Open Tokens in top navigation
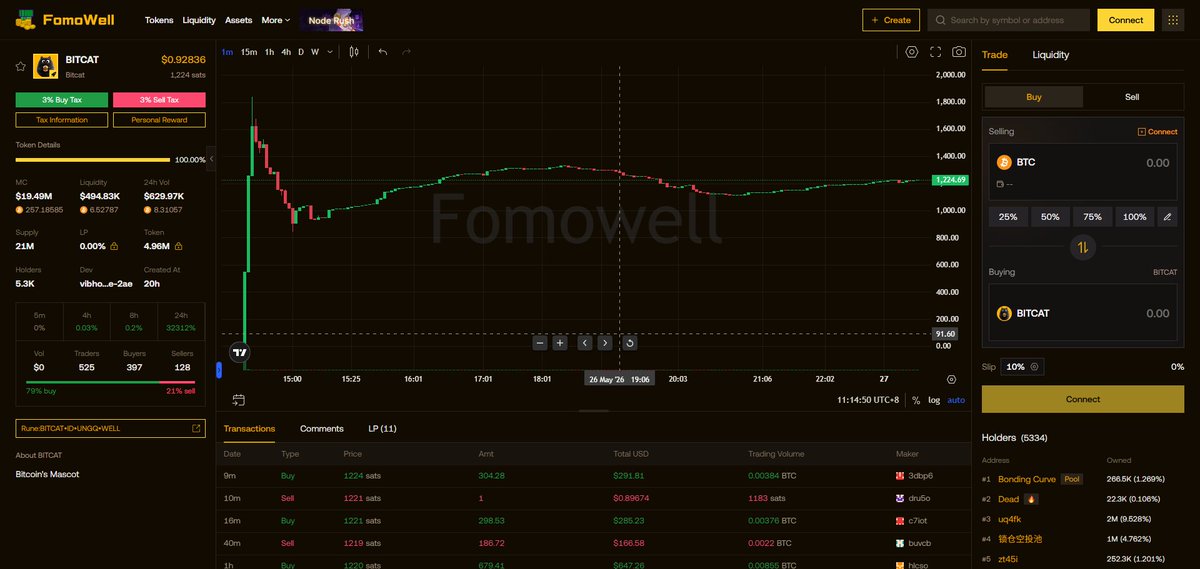Viewport: 1200px width, 569px height. pos(159,20)
